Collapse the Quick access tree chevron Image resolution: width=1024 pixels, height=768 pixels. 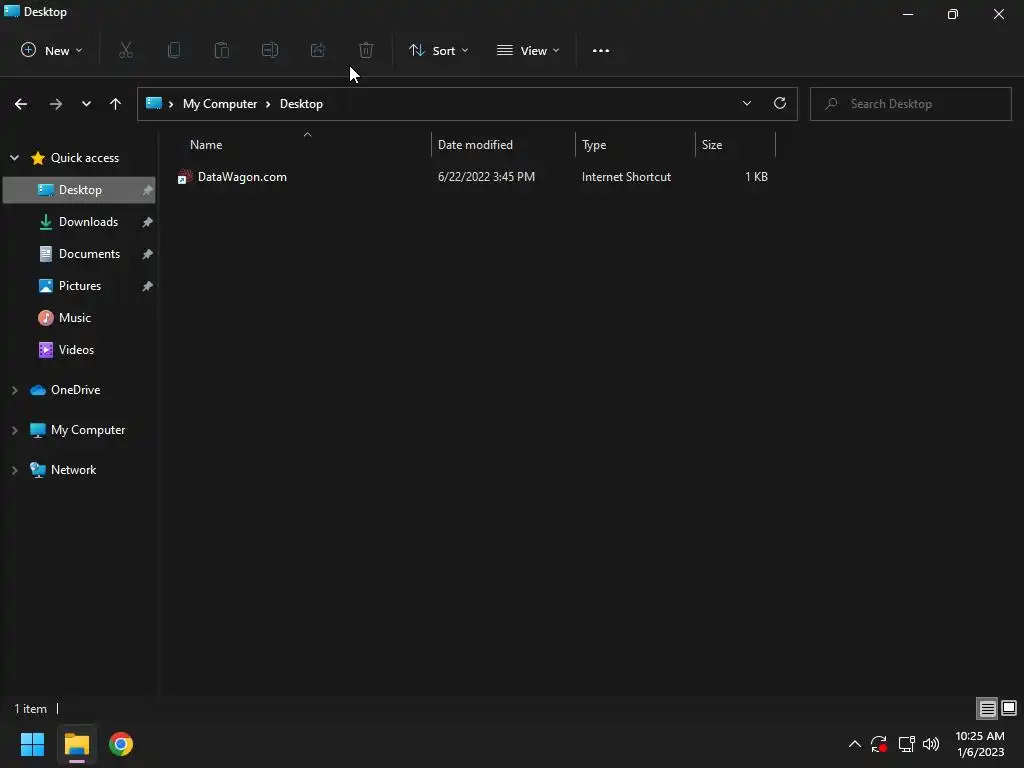click(x=14, y=158)
